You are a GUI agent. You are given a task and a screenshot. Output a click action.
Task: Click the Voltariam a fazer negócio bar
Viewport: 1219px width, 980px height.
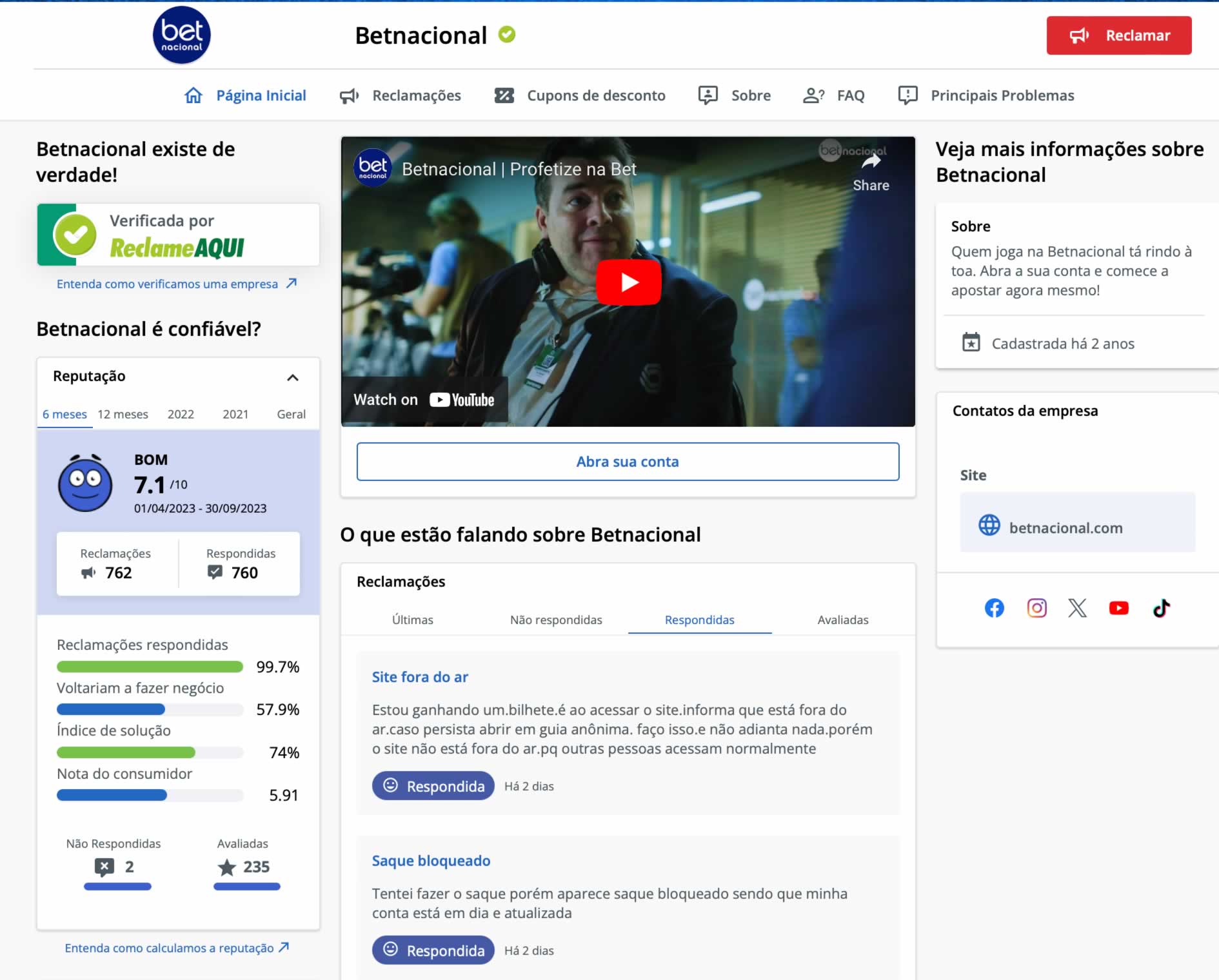pyautogui.click(x=150, y=709)
